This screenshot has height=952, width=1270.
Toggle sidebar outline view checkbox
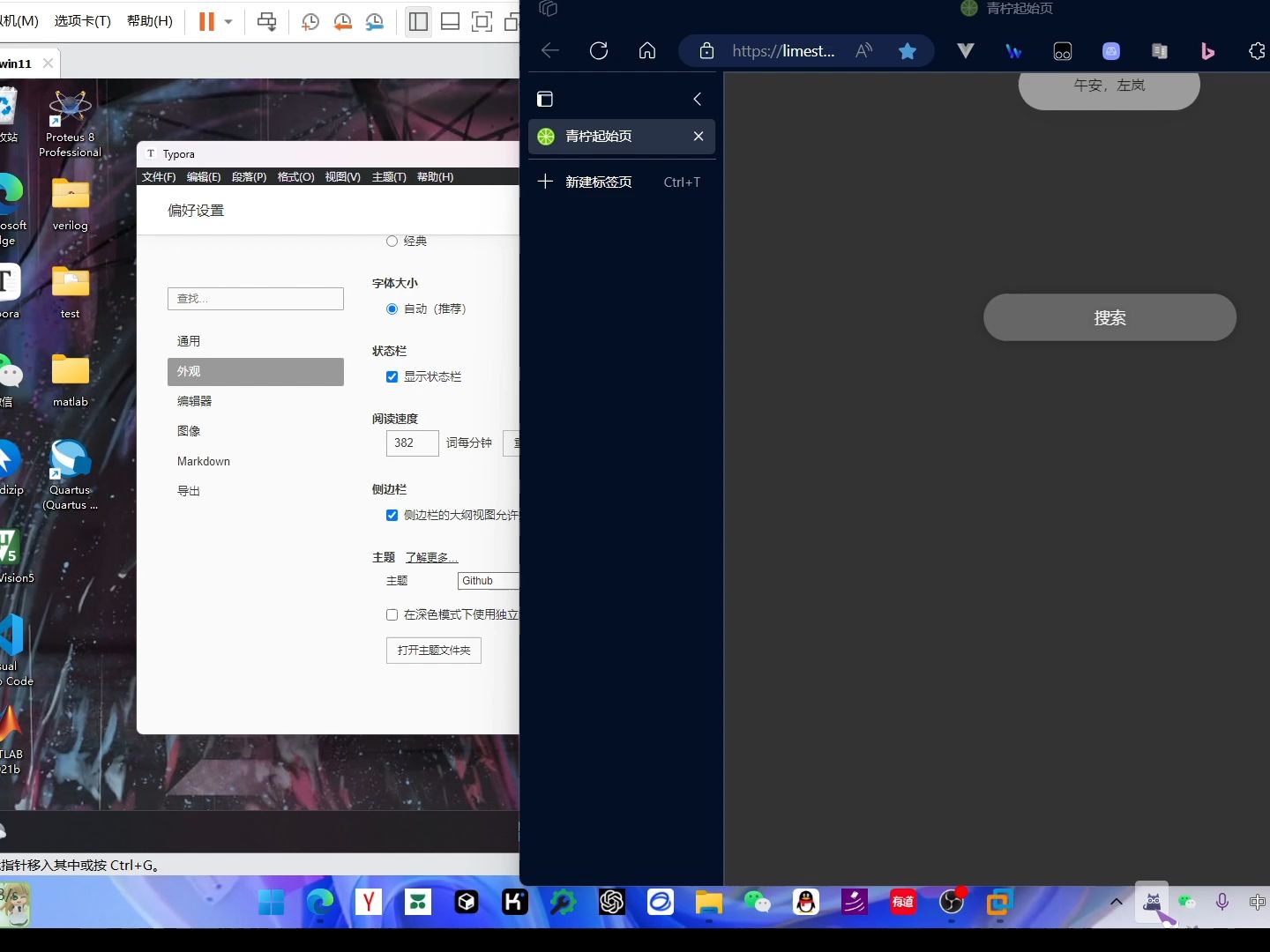click(x=392, y=515)
